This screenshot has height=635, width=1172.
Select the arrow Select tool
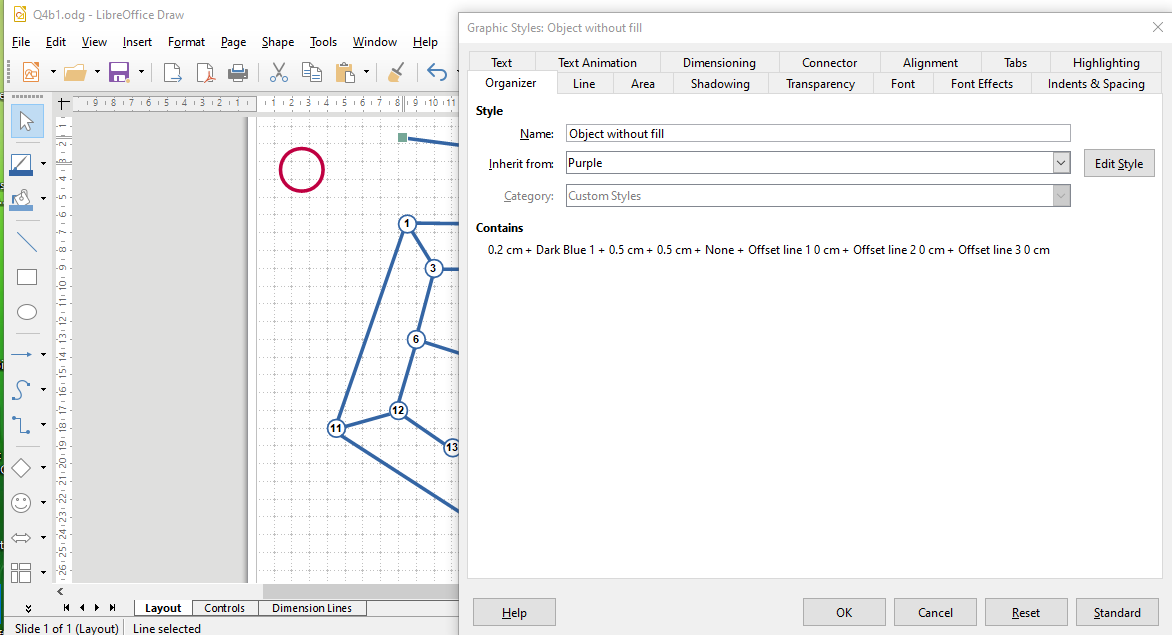[x=26, y=122]
